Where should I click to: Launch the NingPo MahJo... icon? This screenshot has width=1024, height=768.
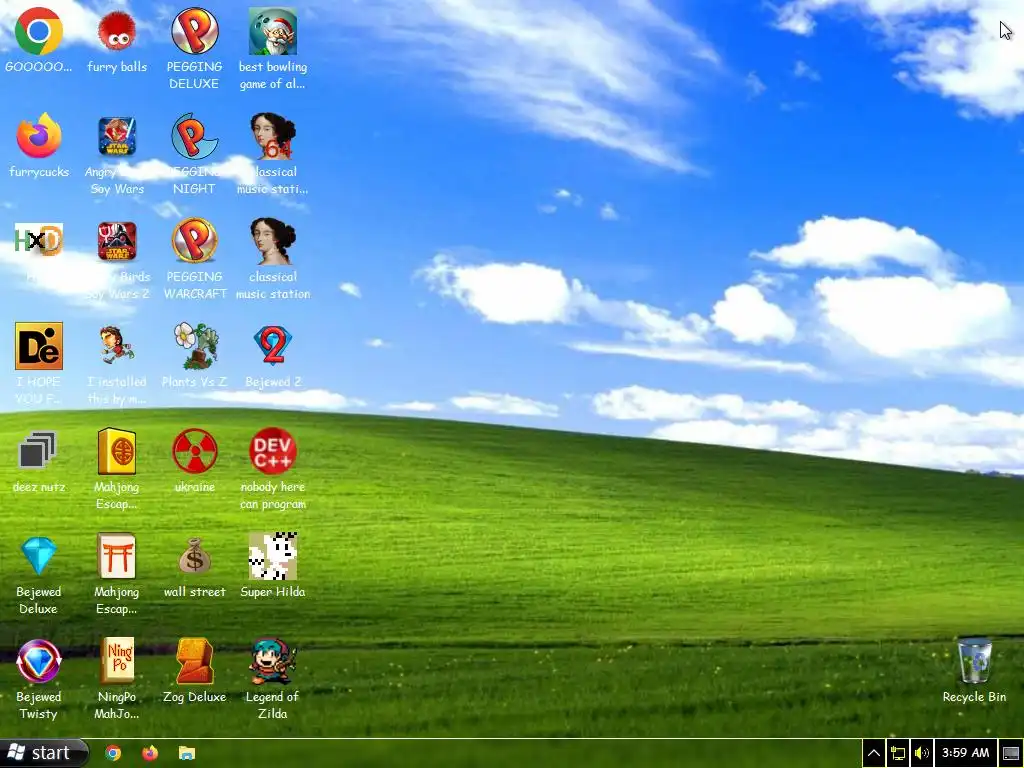click(117, 661)
